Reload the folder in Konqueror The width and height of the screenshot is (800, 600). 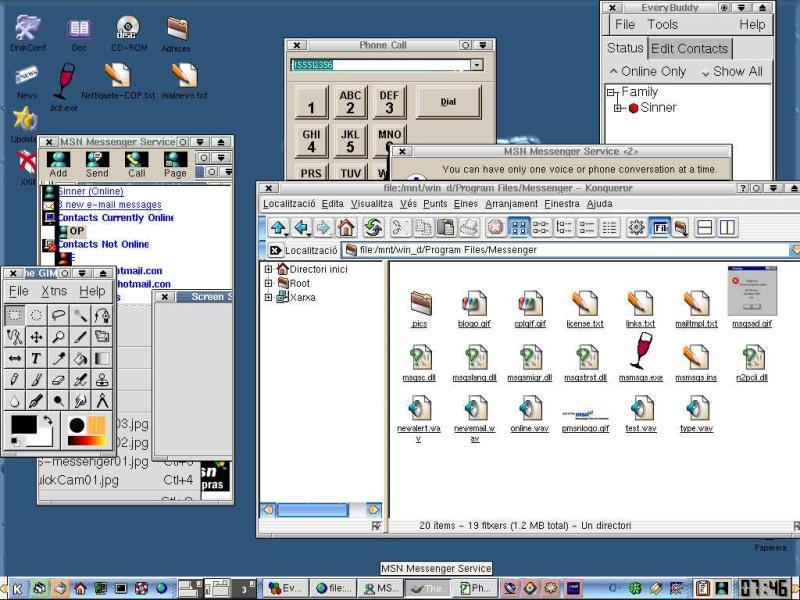373,228
